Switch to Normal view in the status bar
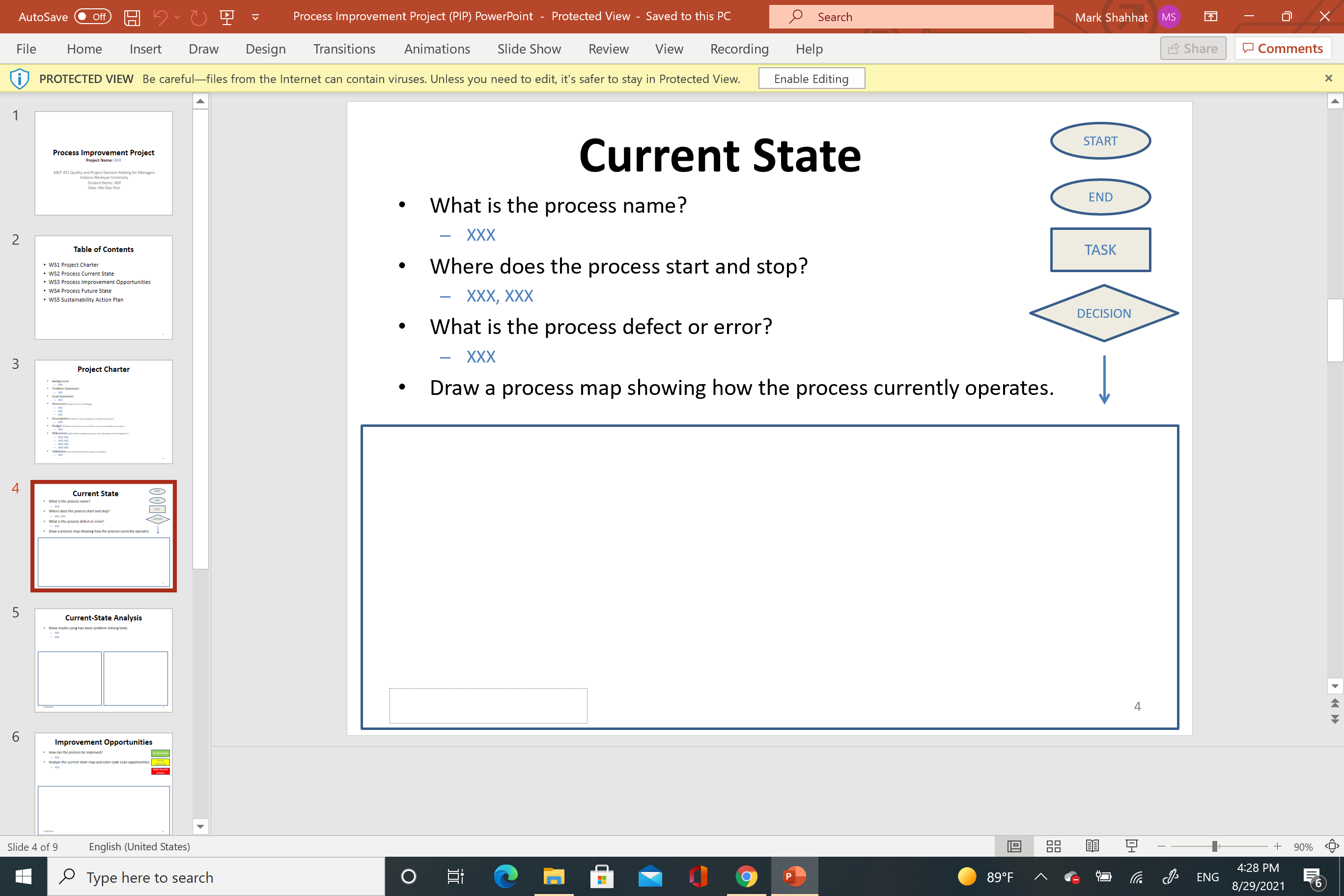Image resolution: width=1344 pixels, height=896 pixels. click(1014, 846)
